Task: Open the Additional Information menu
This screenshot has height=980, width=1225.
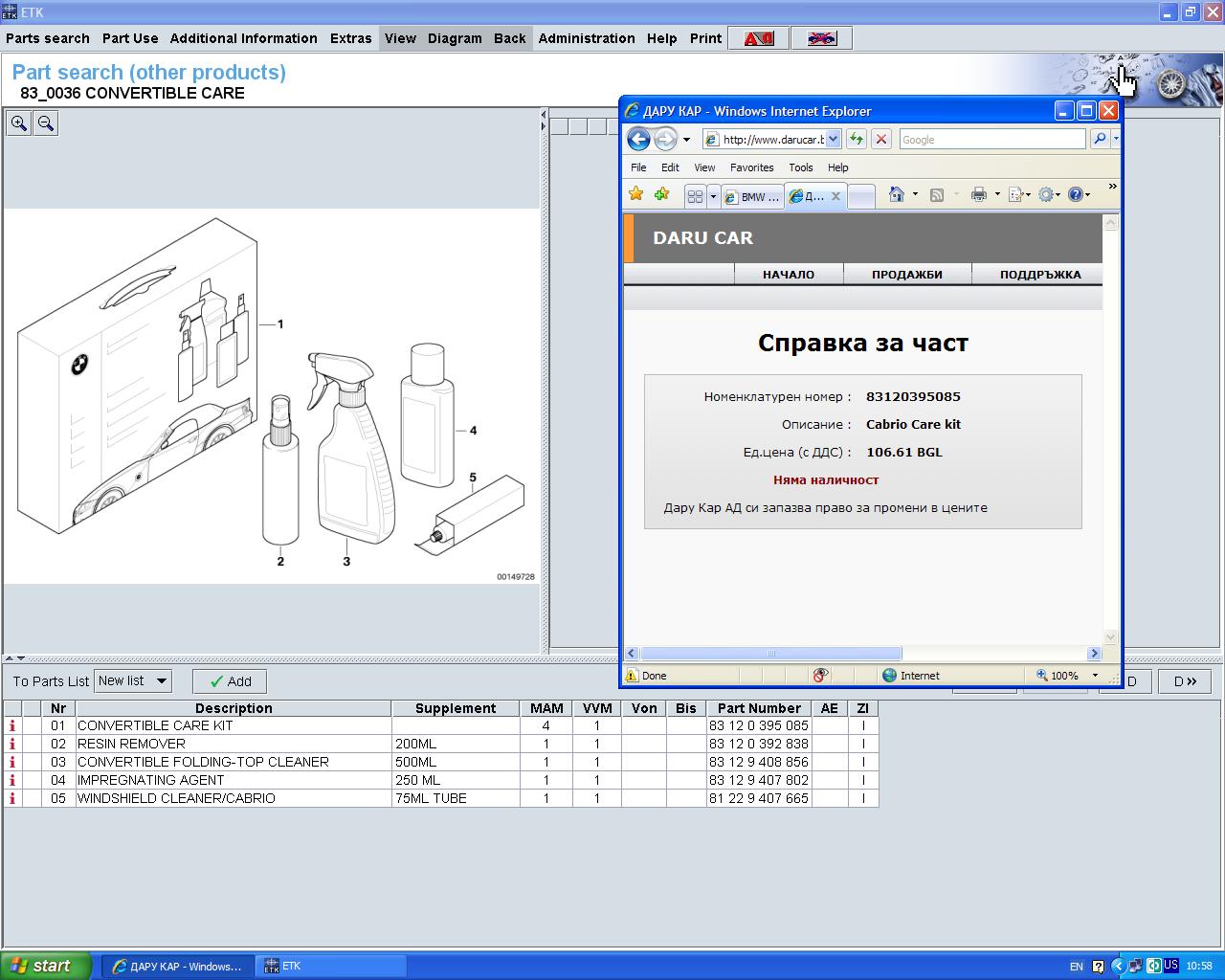Action: pos(244,38)
